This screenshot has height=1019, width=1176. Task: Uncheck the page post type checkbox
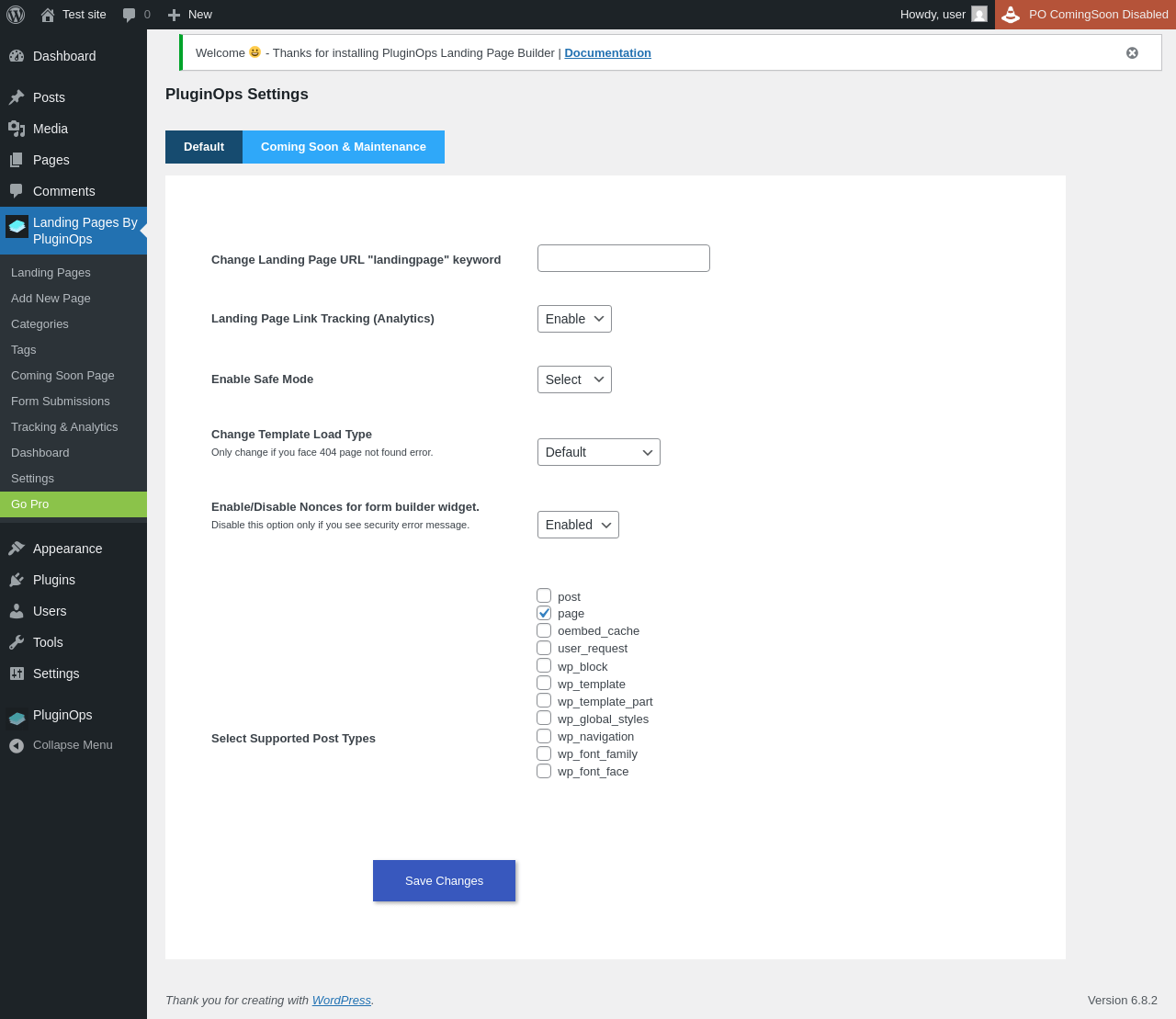[x=544, y=613]
